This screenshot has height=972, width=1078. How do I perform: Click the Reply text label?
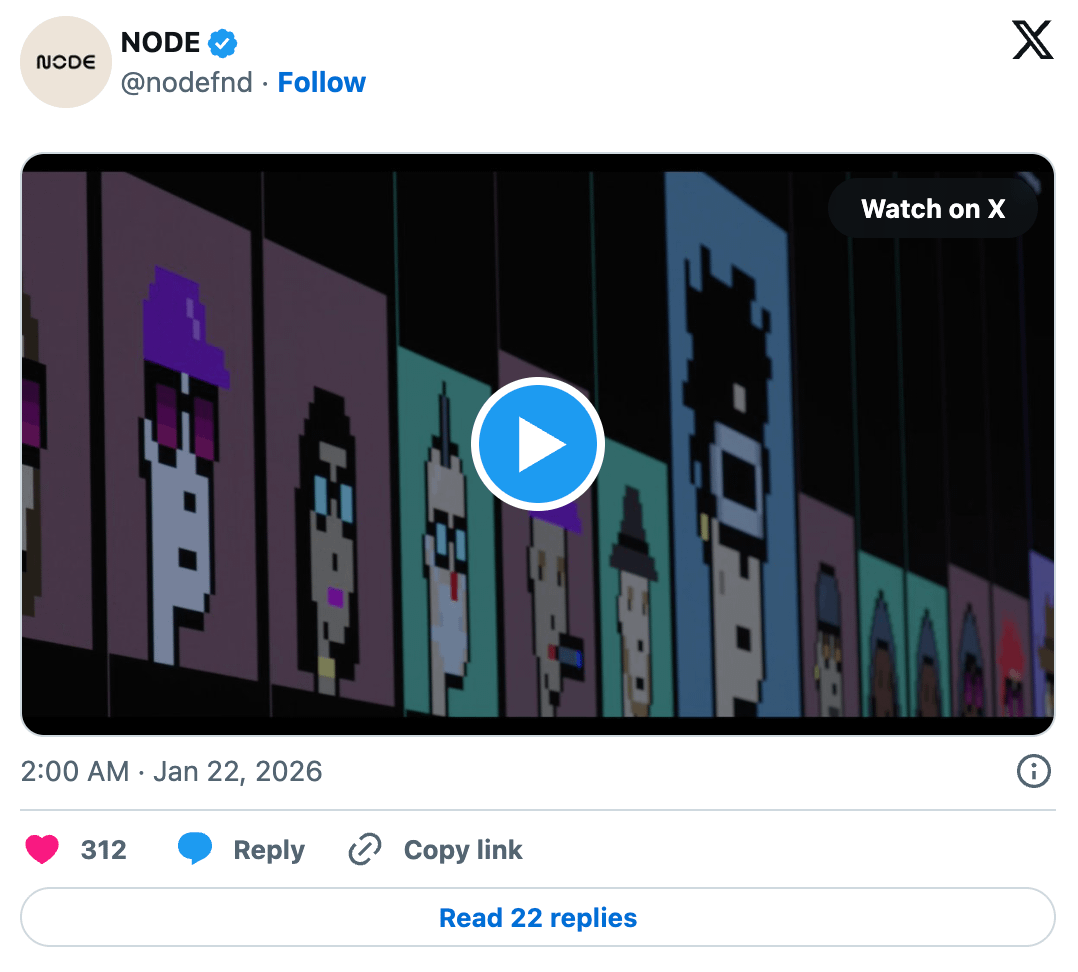click(268, 850)
